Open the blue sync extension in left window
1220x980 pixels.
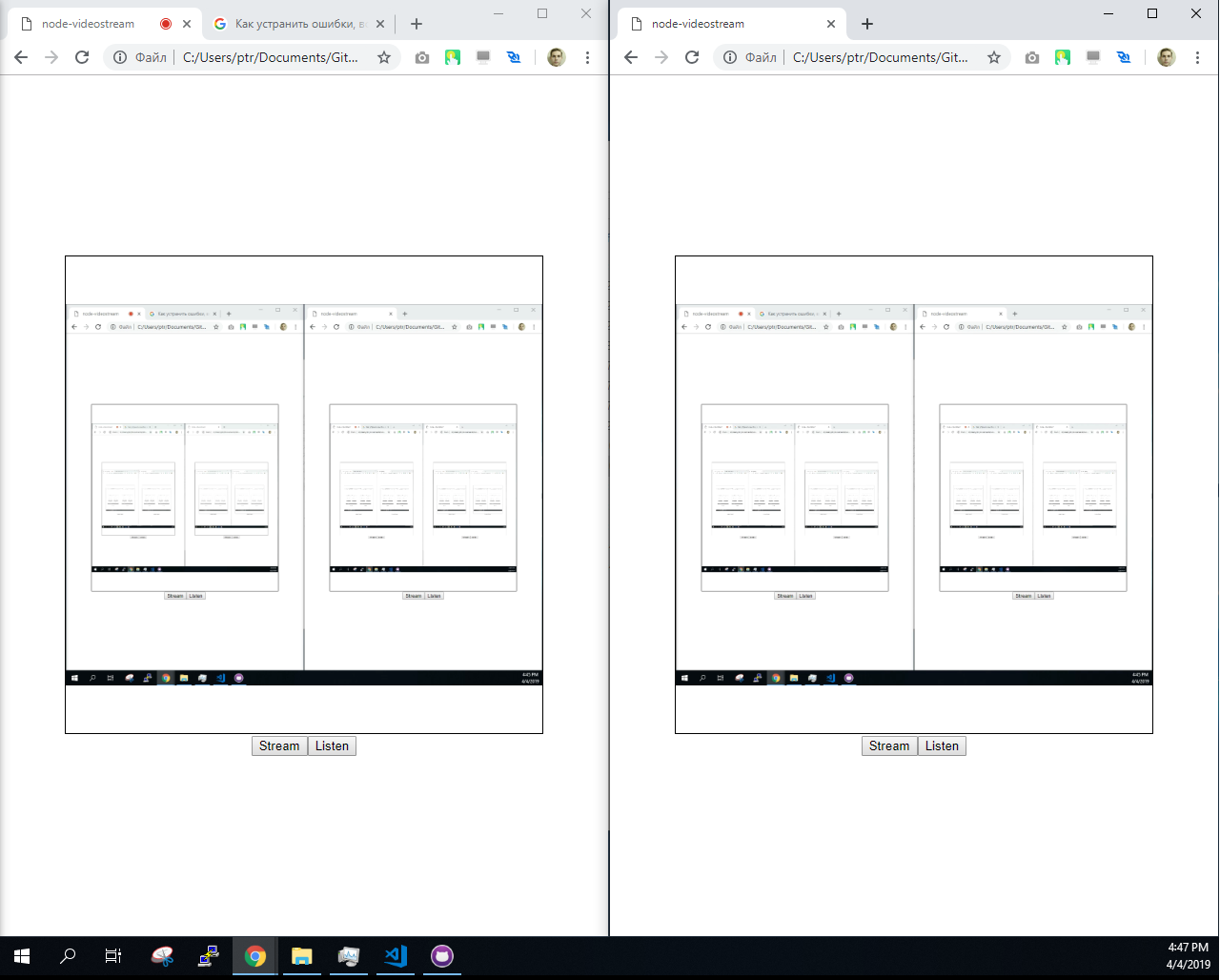point(514,57)
